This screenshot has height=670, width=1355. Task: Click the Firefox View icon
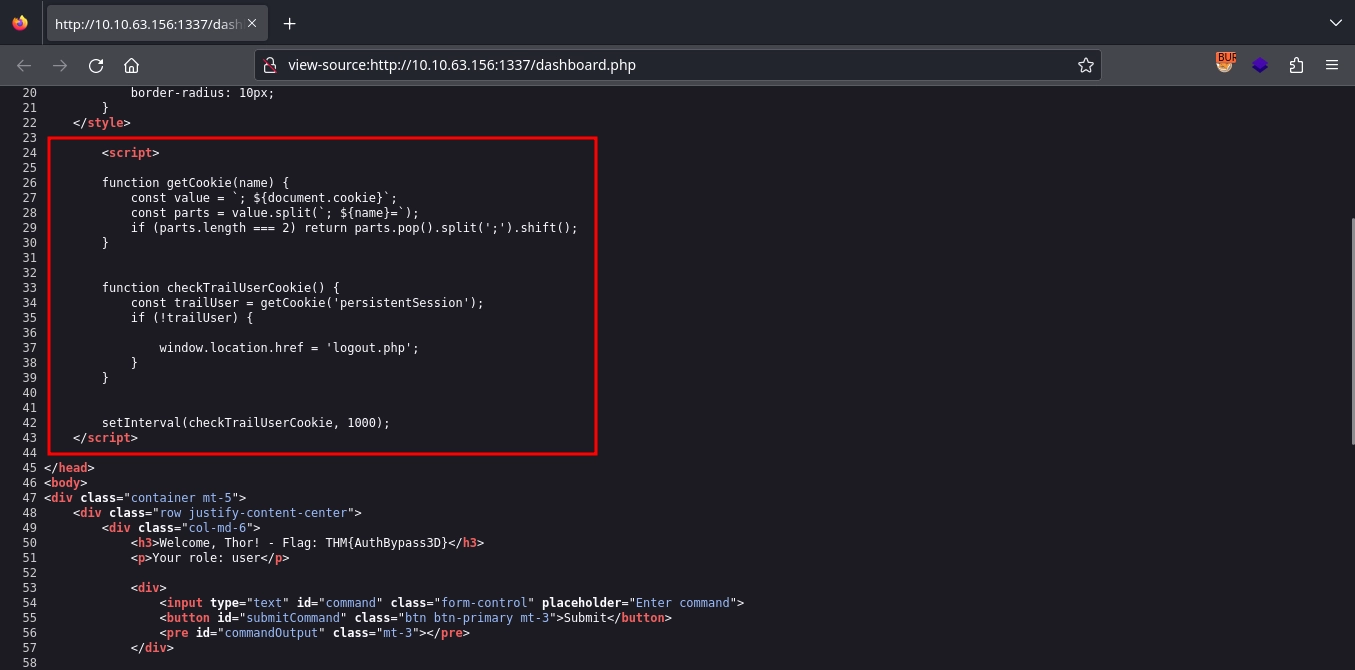[x=20, y=24]
